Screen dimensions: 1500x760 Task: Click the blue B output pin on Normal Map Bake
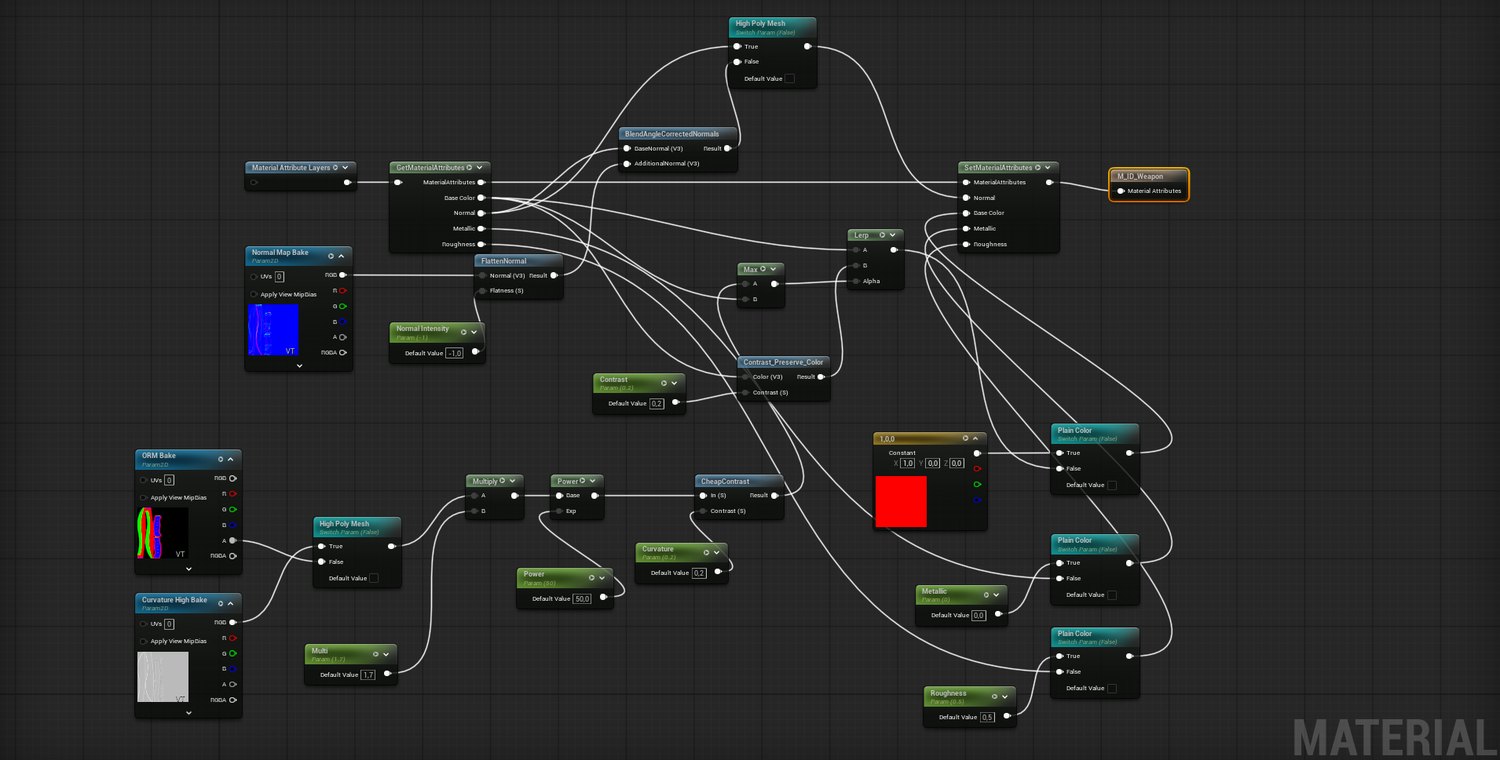pos(343,321)
